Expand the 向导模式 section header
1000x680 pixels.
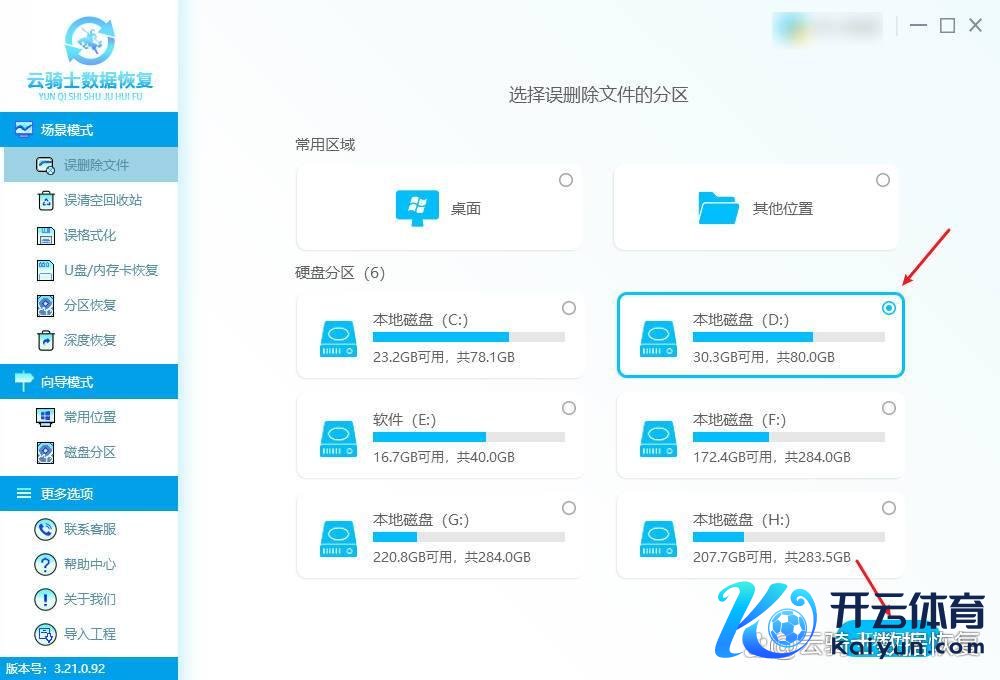click(x=89, y=382)
